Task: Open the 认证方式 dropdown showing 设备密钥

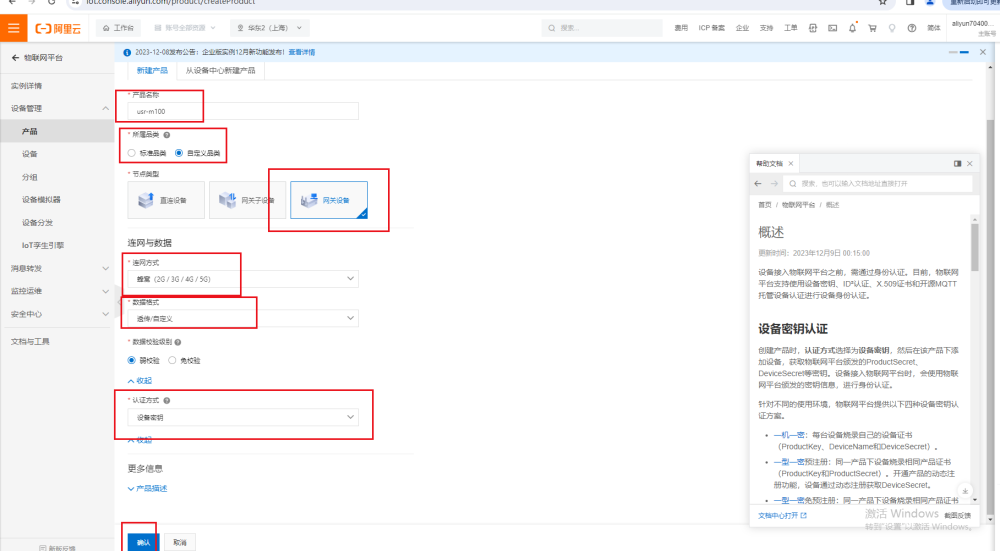Action: point(242,417)
